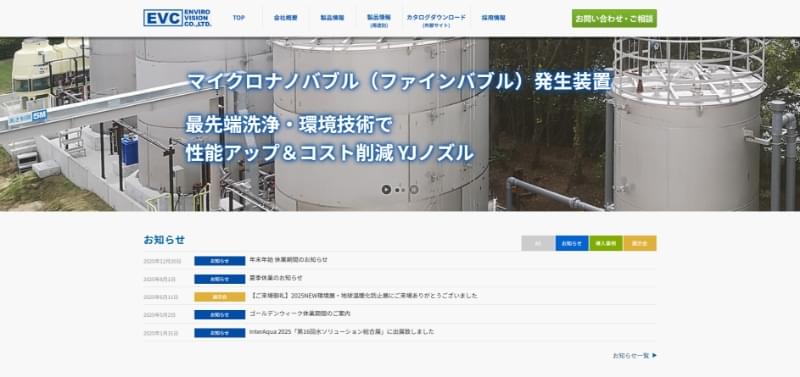800x377 pixels.
Task: Open the 製品情報 menu item
Action: click(x=332, y=18)
